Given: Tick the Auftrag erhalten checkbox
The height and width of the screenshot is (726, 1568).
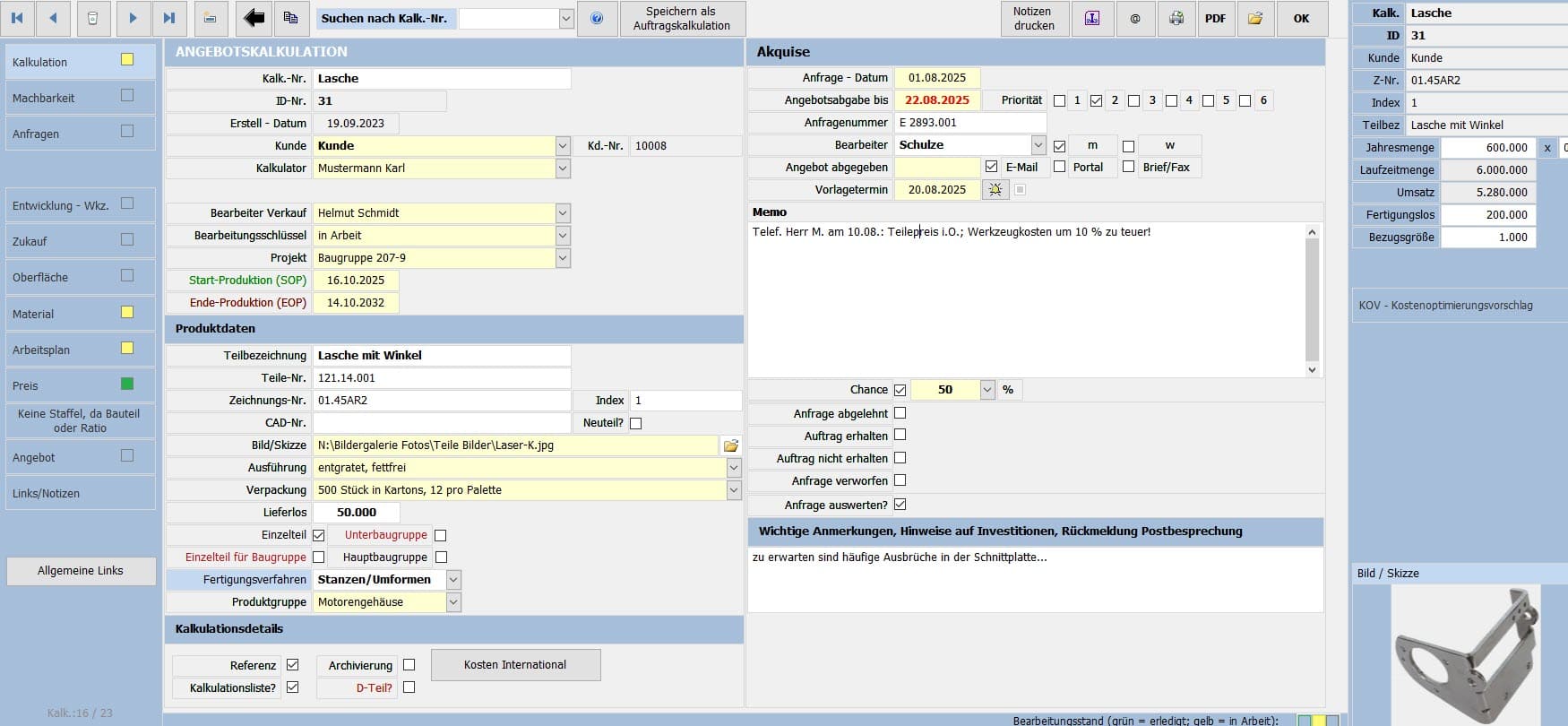Looking at the screenshot, I should click(x=900, y=435).
